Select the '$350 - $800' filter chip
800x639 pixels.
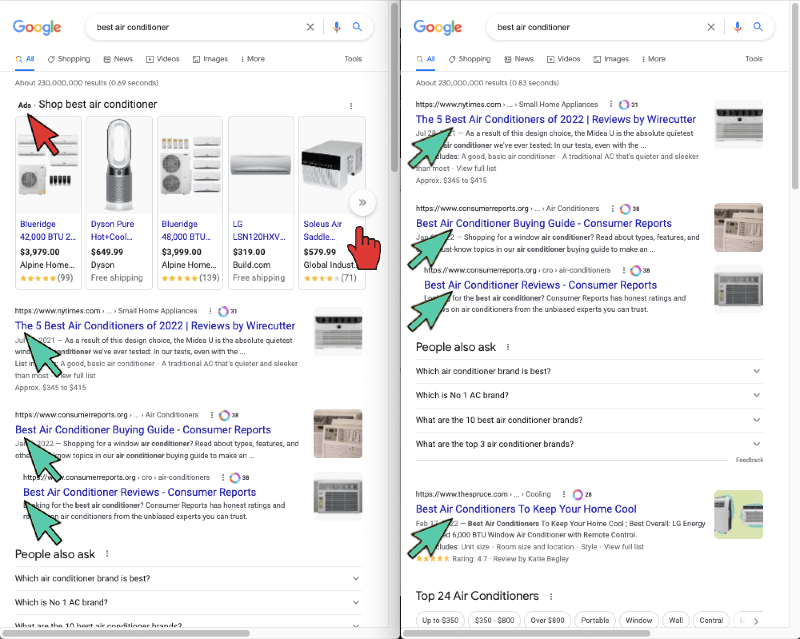tap(494, 620)
